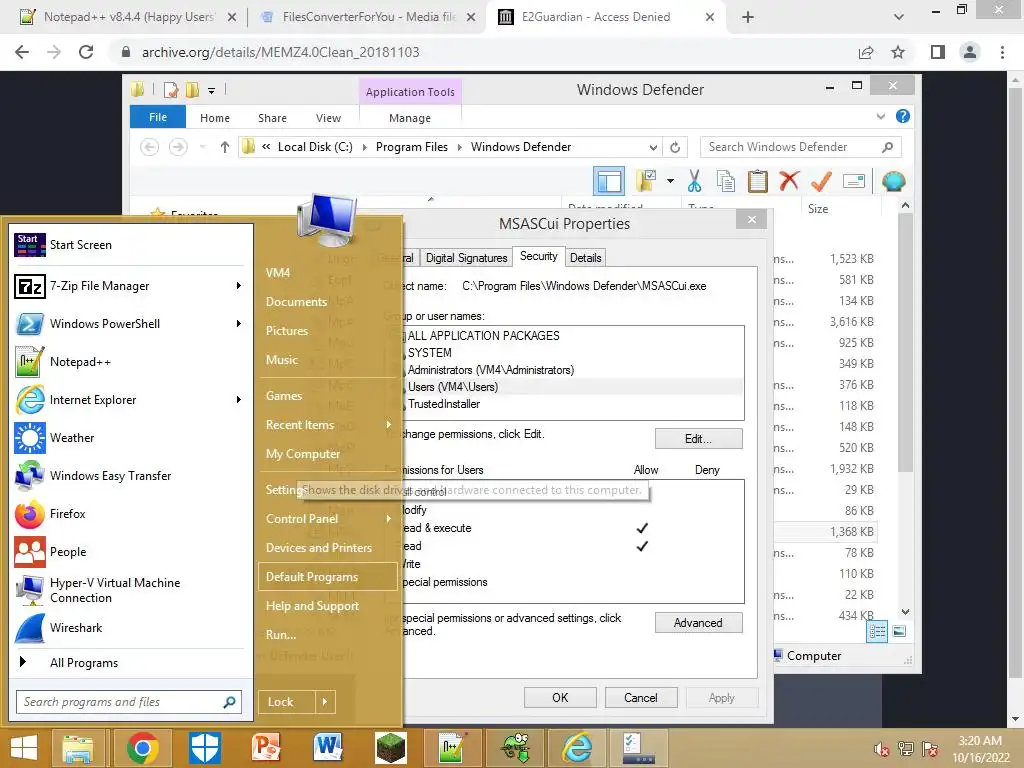
Task: Click the Advanced button
Action: click(x=698, y=623)
